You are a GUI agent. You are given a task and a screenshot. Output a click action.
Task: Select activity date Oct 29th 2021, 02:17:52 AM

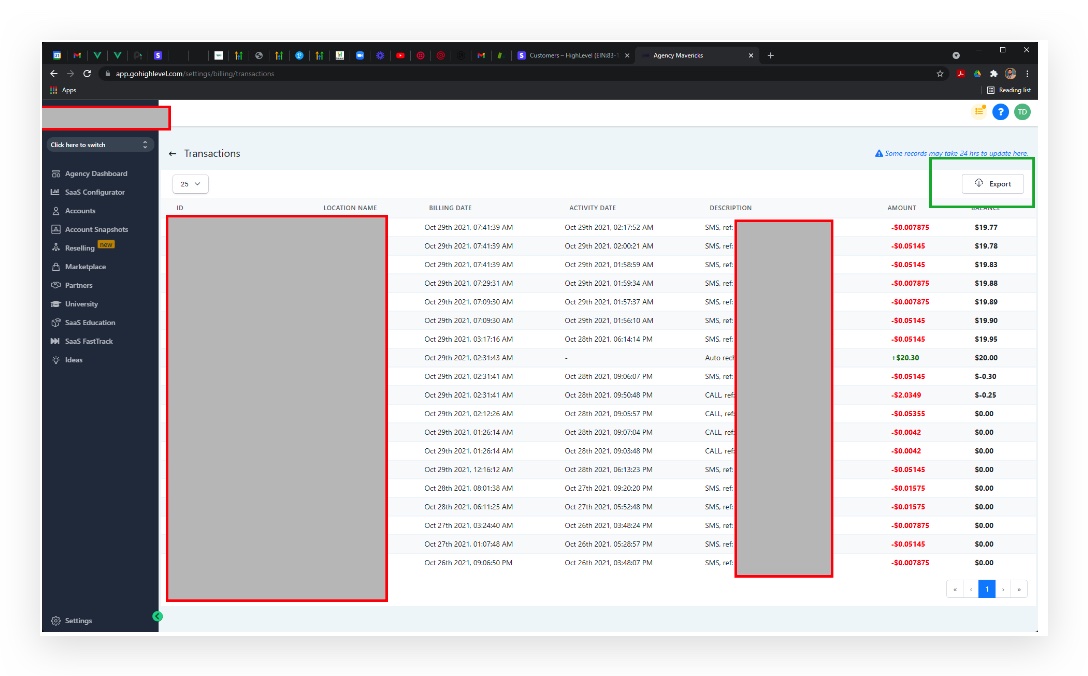point(609,228)
